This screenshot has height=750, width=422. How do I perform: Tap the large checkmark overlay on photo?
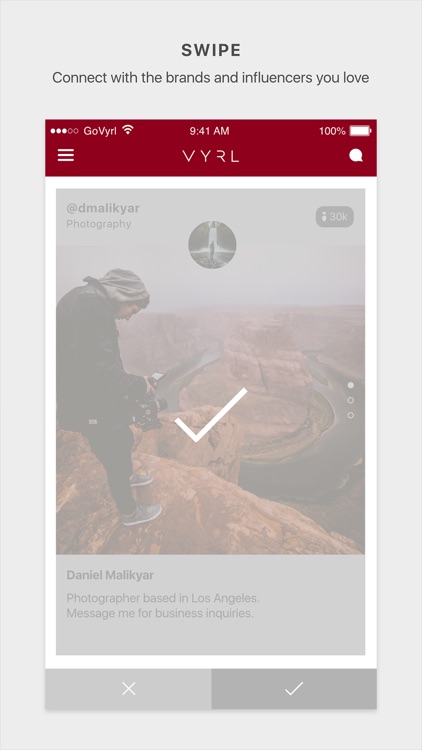coord(211,415)
